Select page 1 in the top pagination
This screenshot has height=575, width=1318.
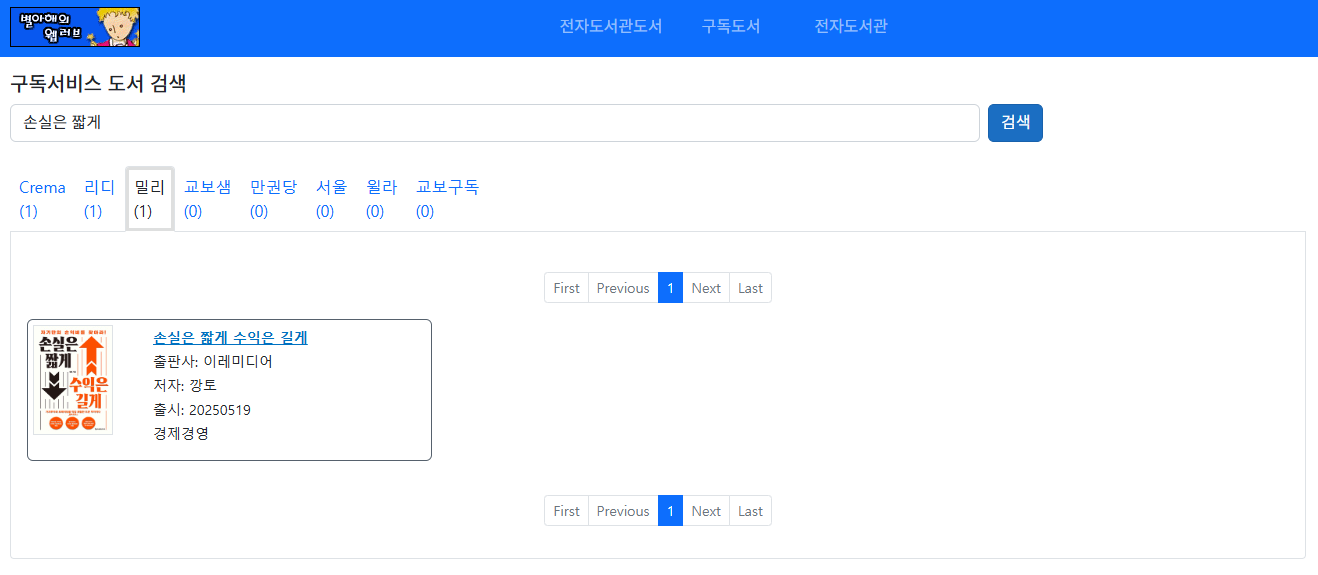(x=670, y=288)
